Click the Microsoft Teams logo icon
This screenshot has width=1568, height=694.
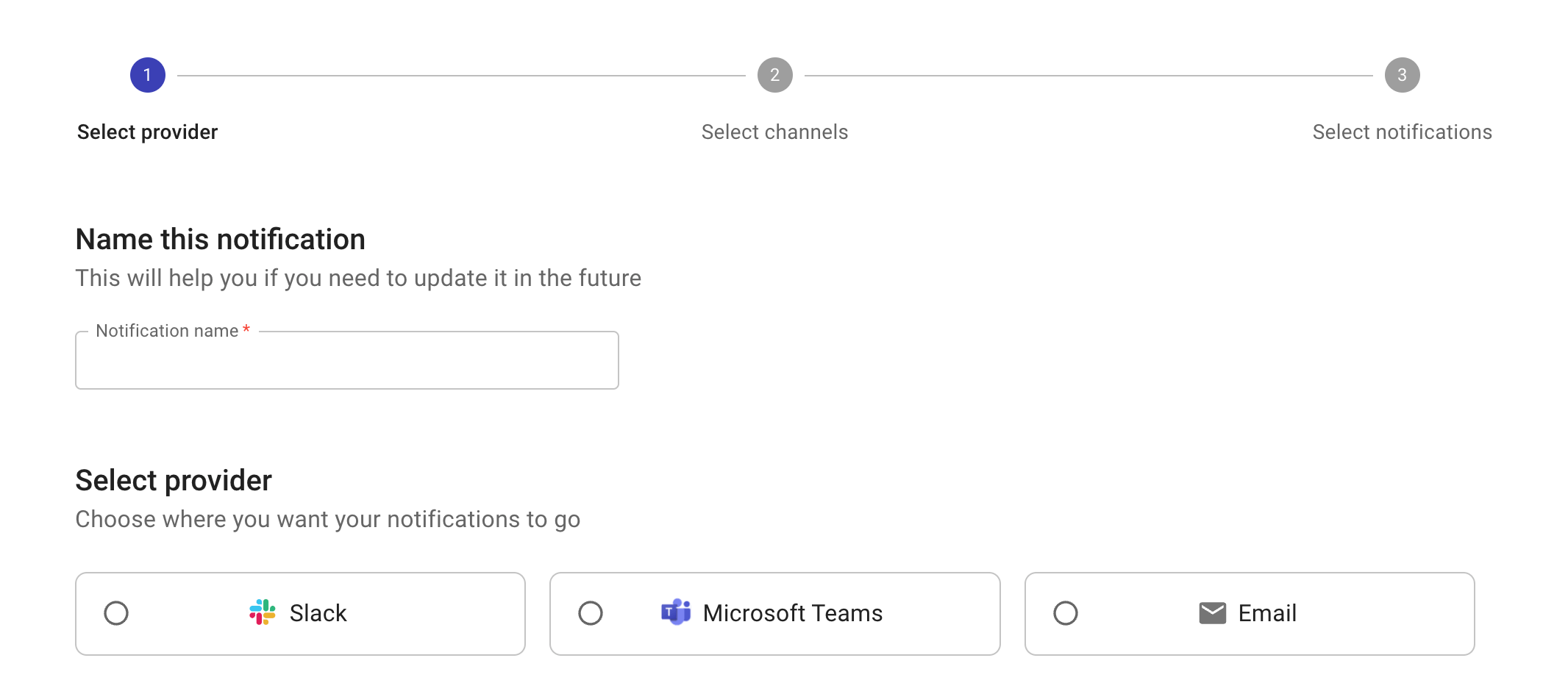676,613
